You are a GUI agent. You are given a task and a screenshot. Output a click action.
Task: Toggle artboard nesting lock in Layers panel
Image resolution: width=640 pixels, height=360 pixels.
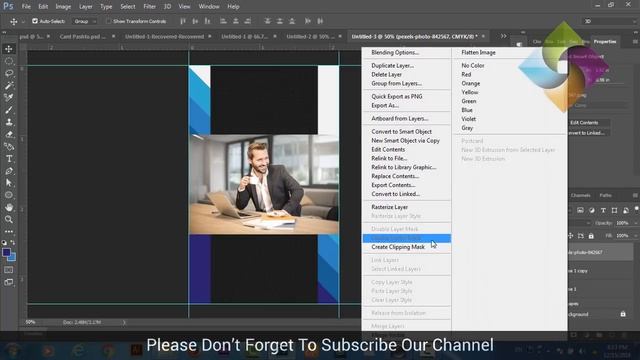(581, 236)
